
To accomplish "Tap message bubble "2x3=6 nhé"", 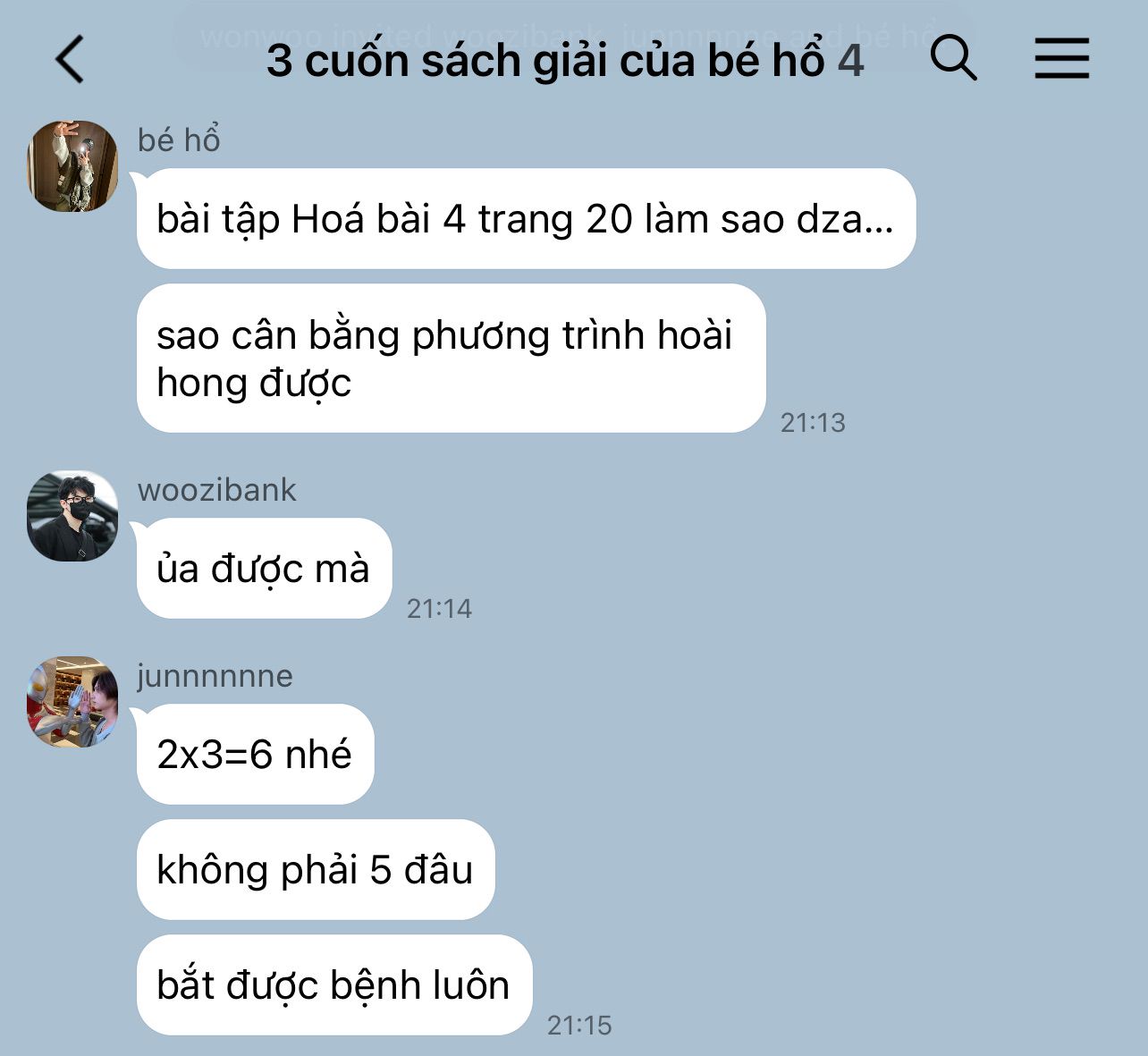I will pyautogui.click(x=256, y=755).
